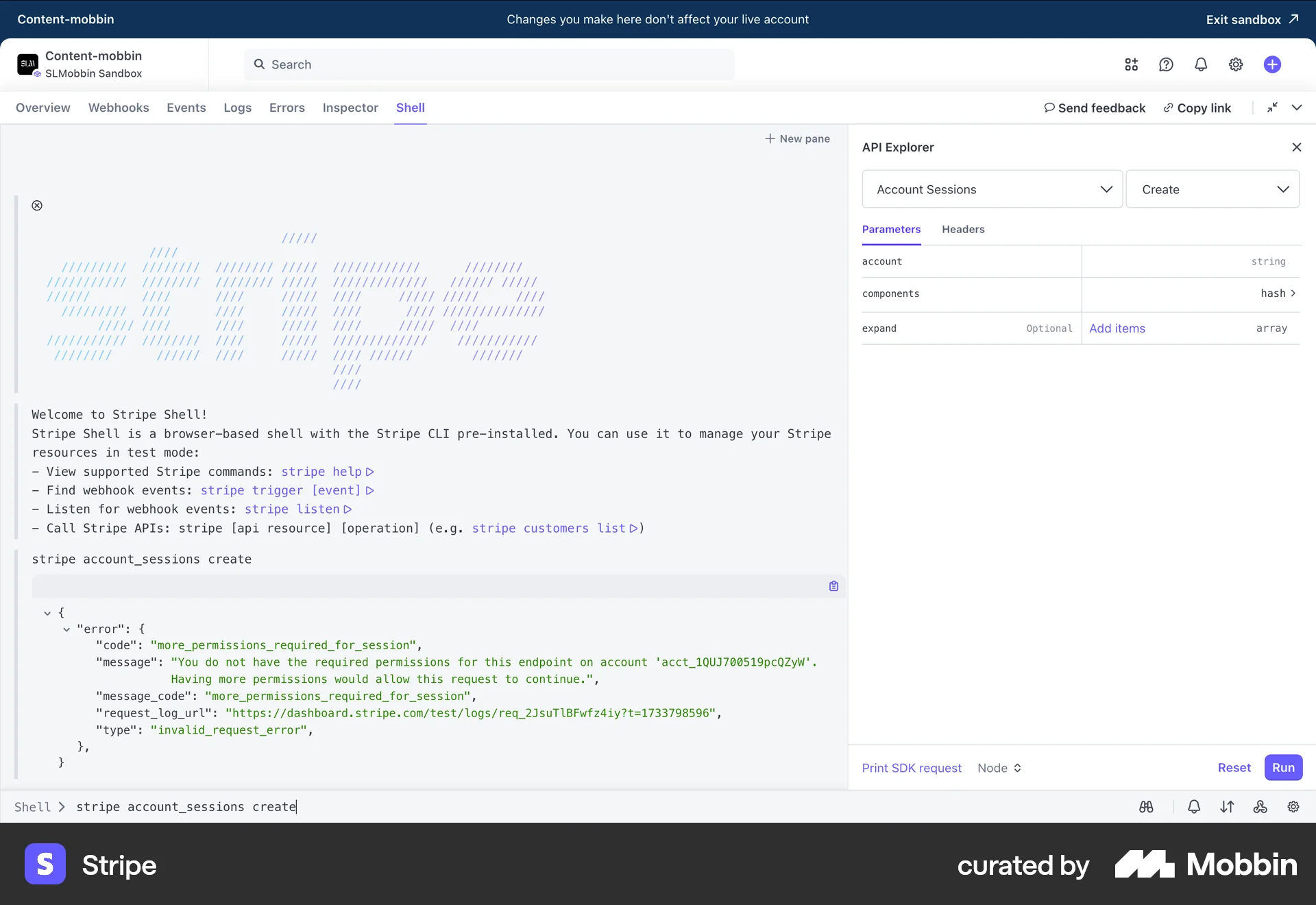Image resolution: width=1316 pixels, height=905 pixels.
Task: Click the API traffic arrows icon bottom right
Action: pyautogui.click(x=1227, y=807)
